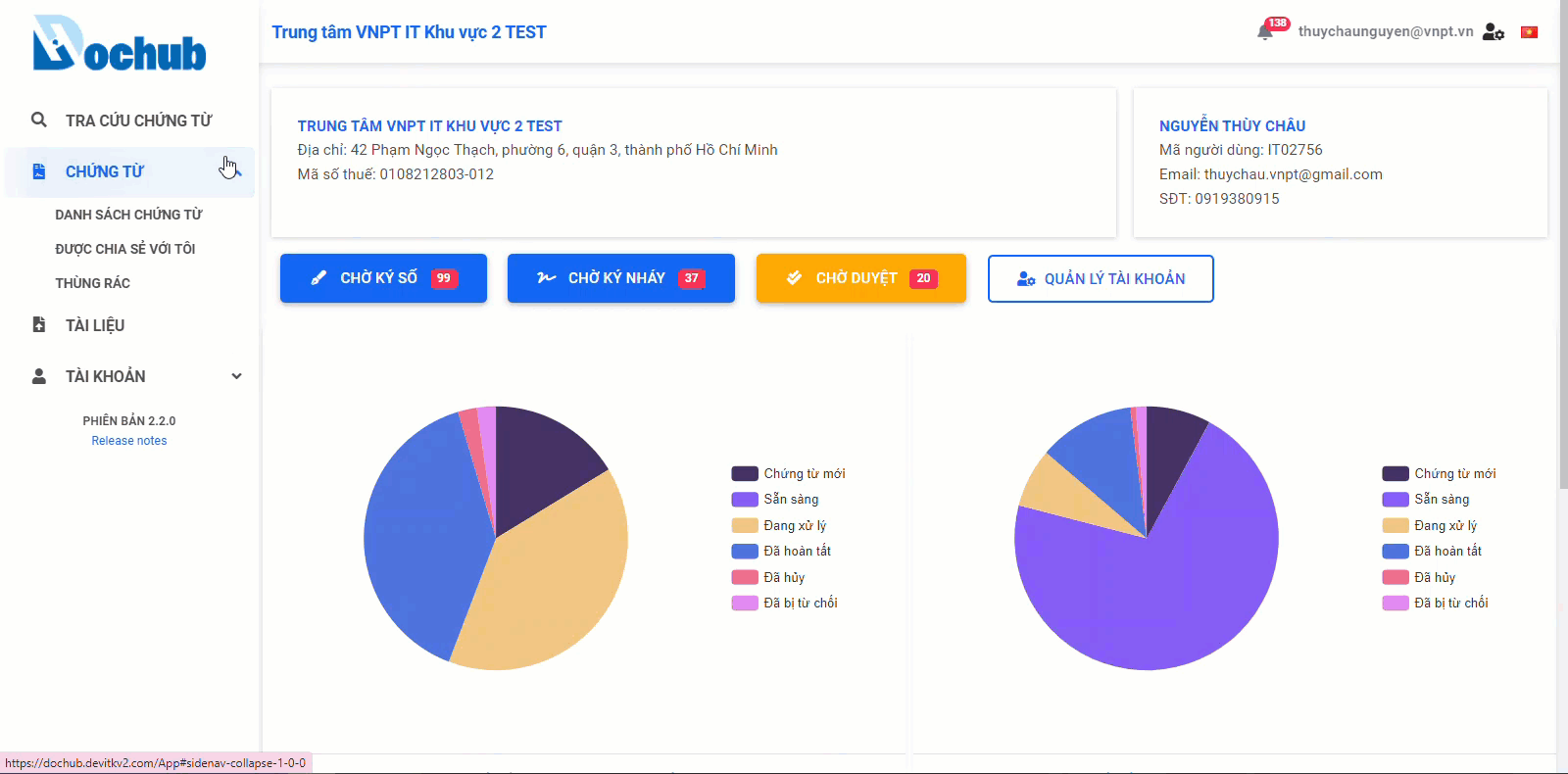
Task: Toggle right chart Đã hoàn tất legend swatch
Action: pyautogui.click(x=1396, y=552)
